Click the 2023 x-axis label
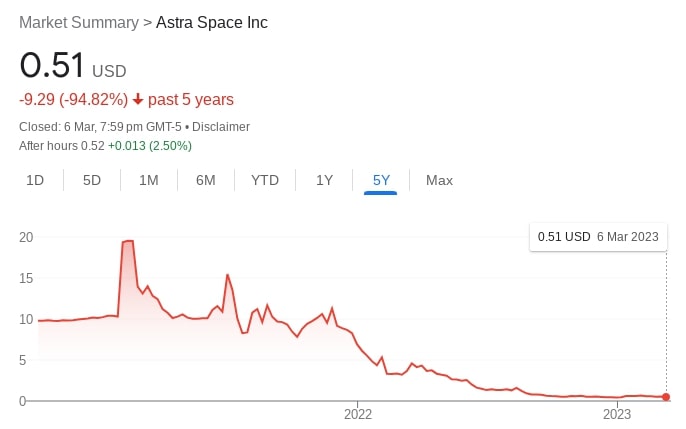The height and width of the screenshot is (429, 686). tap(617, 414)
